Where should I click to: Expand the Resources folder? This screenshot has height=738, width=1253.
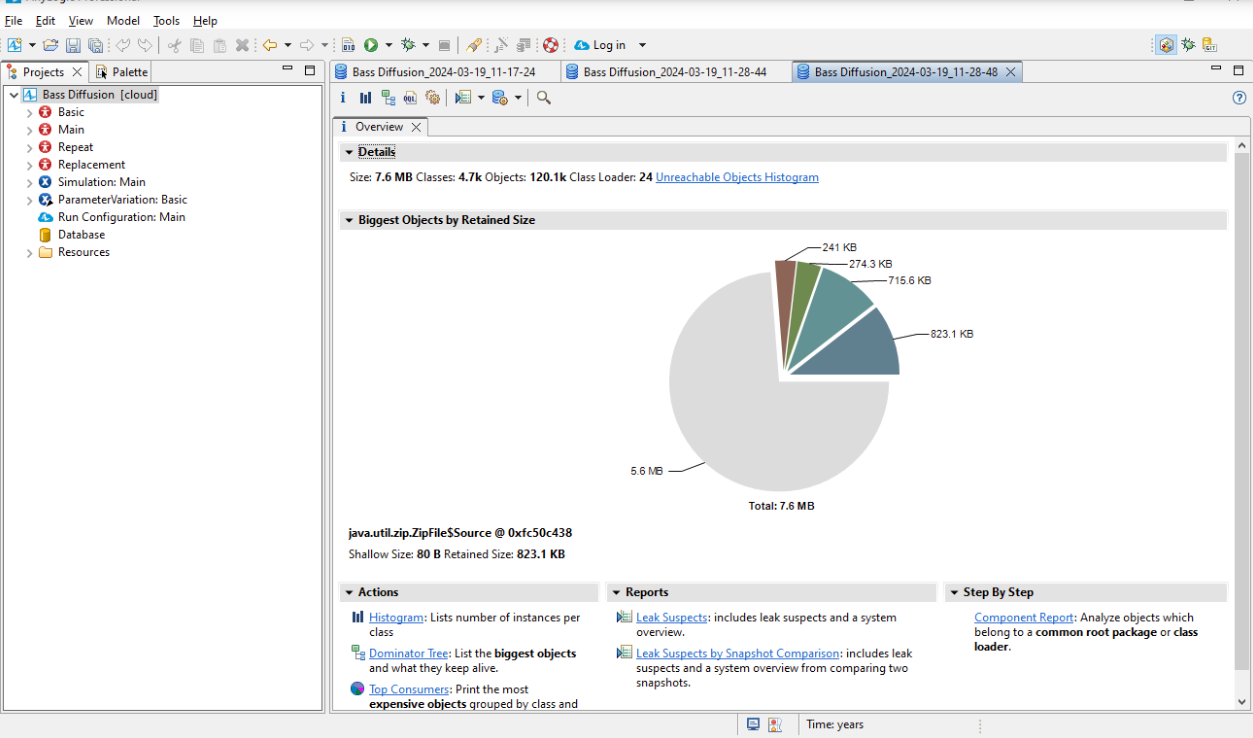[30, 253]
